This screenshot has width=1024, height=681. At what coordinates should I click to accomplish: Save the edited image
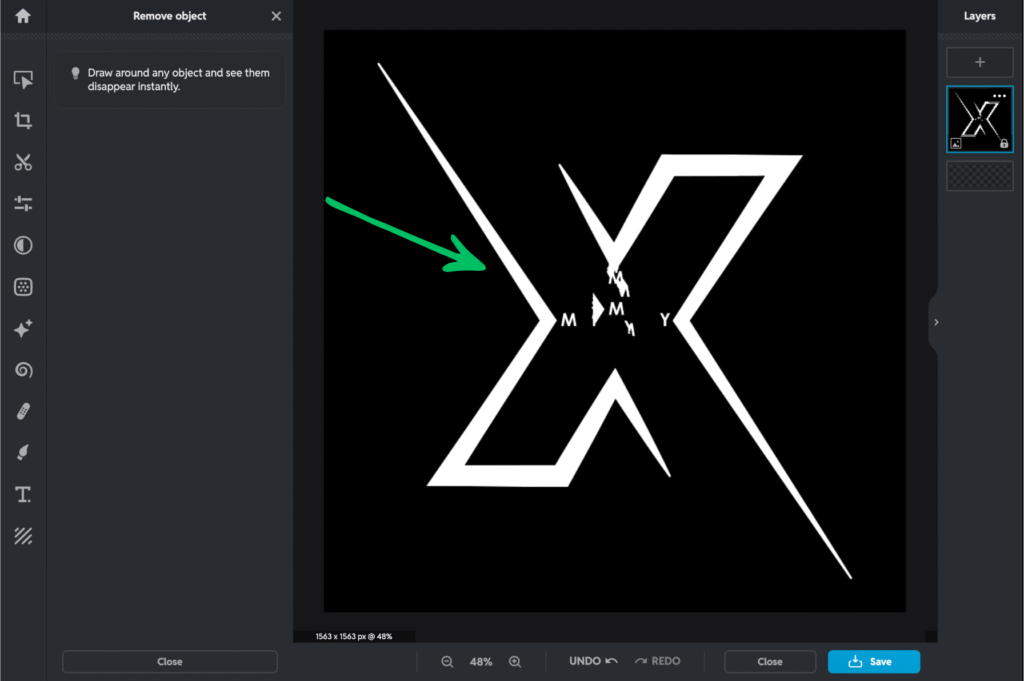click(874, 661)
